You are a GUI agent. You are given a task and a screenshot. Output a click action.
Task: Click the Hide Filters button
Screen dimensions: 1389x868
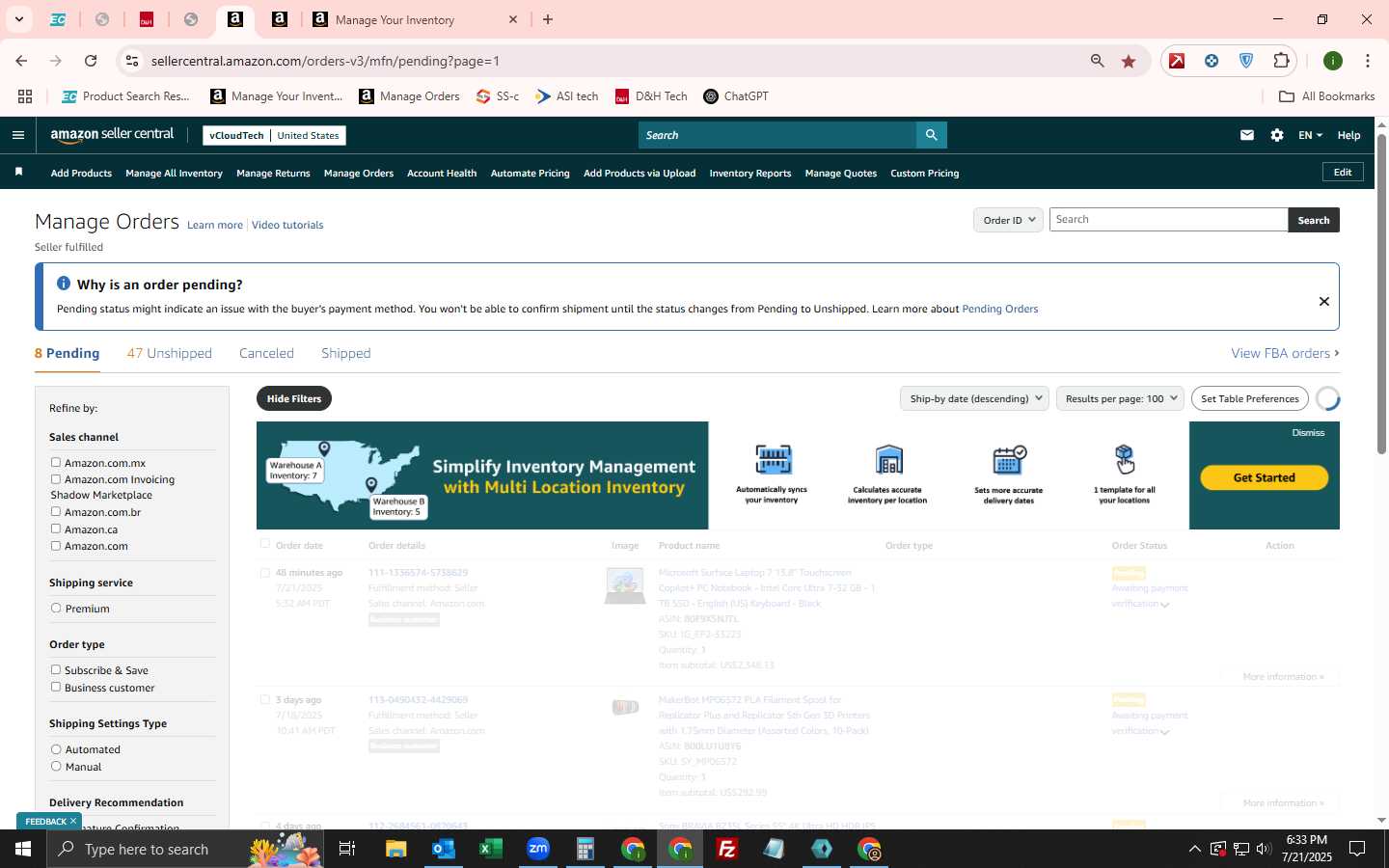click(294, 398)
